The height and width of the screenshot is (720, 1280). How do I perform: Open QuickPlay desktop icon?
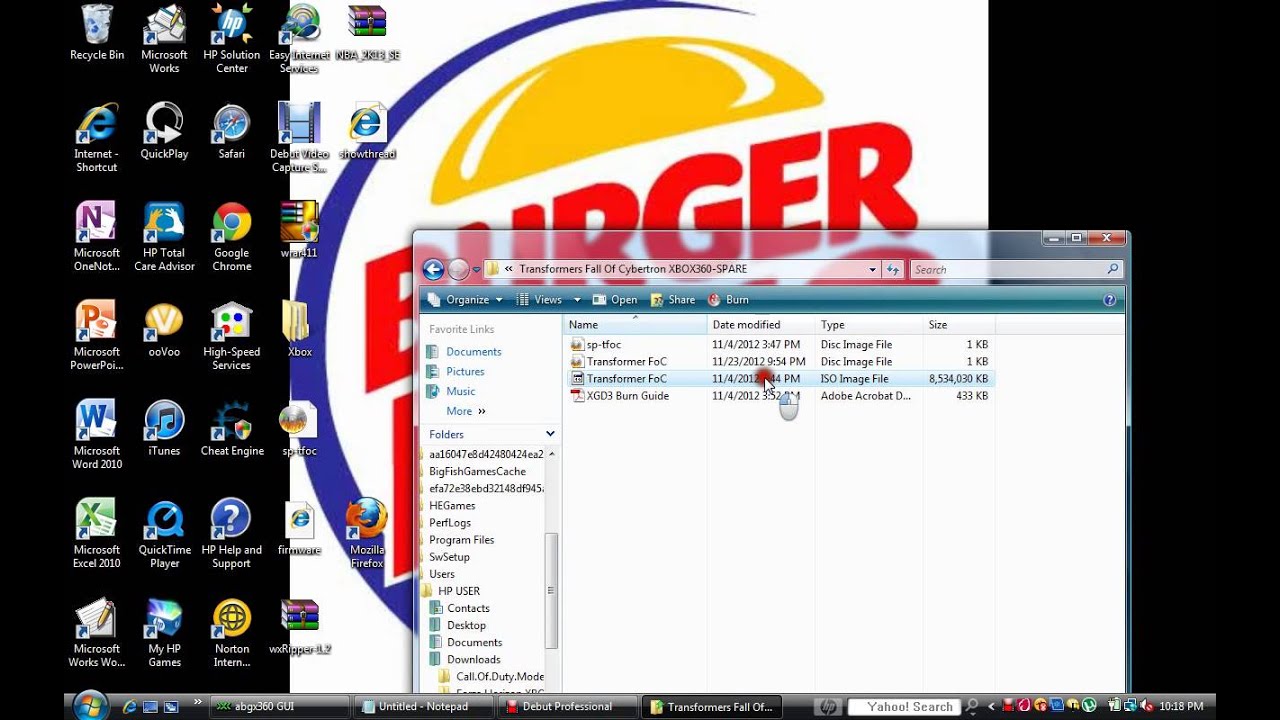[164, 132]
